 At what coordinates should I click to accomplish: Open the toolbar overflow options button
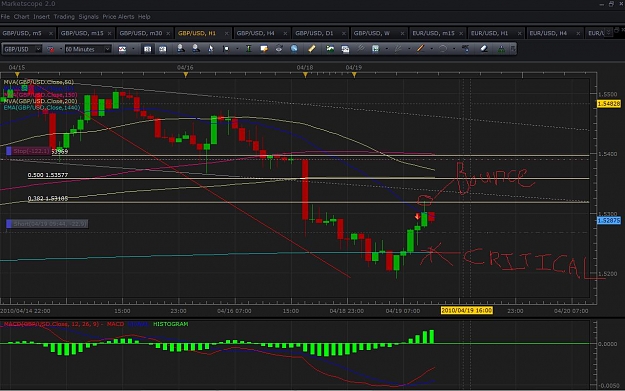point(513,49)
